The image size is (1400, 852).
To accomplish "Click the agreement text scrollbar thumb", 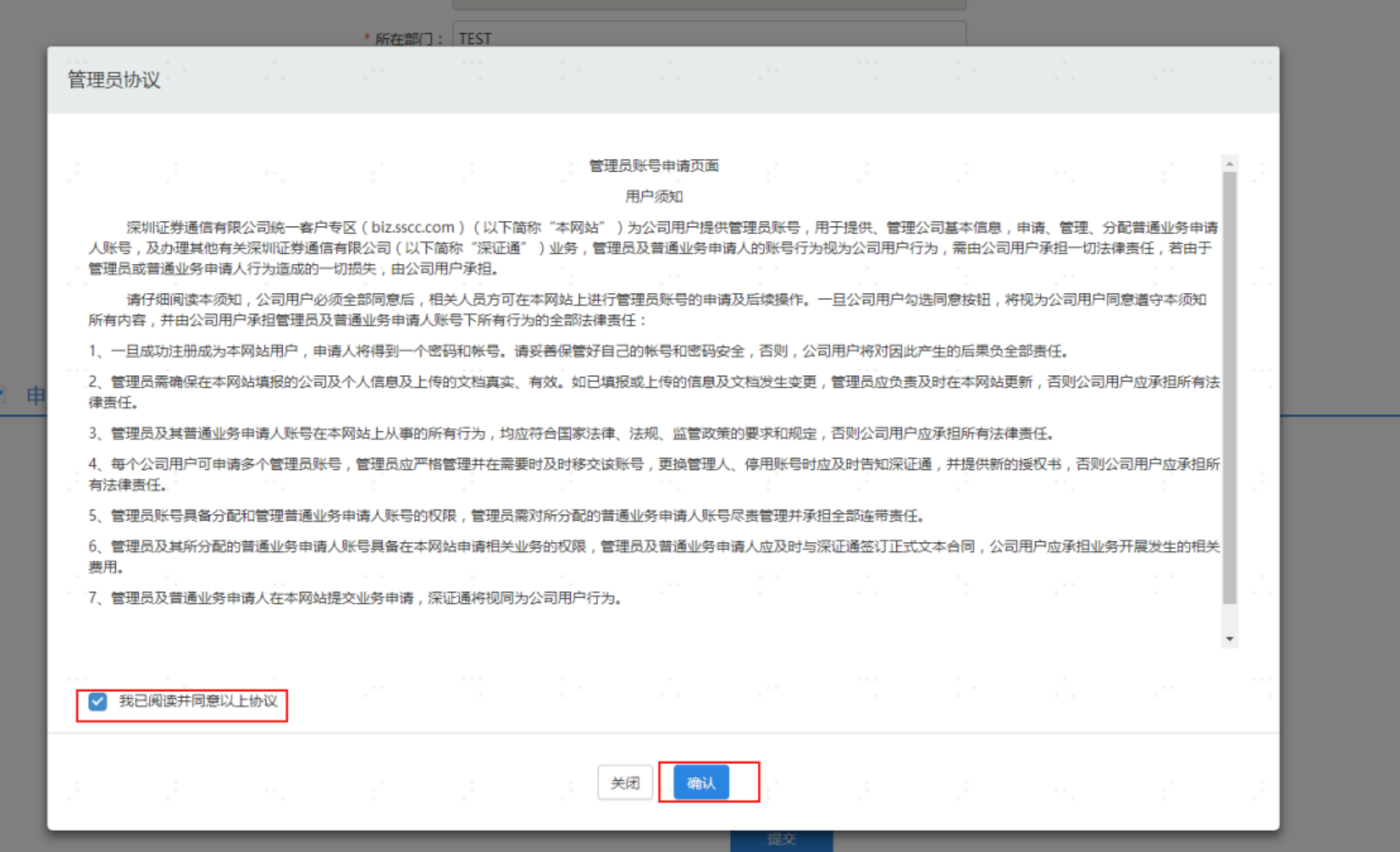I will click(1230, 388).
